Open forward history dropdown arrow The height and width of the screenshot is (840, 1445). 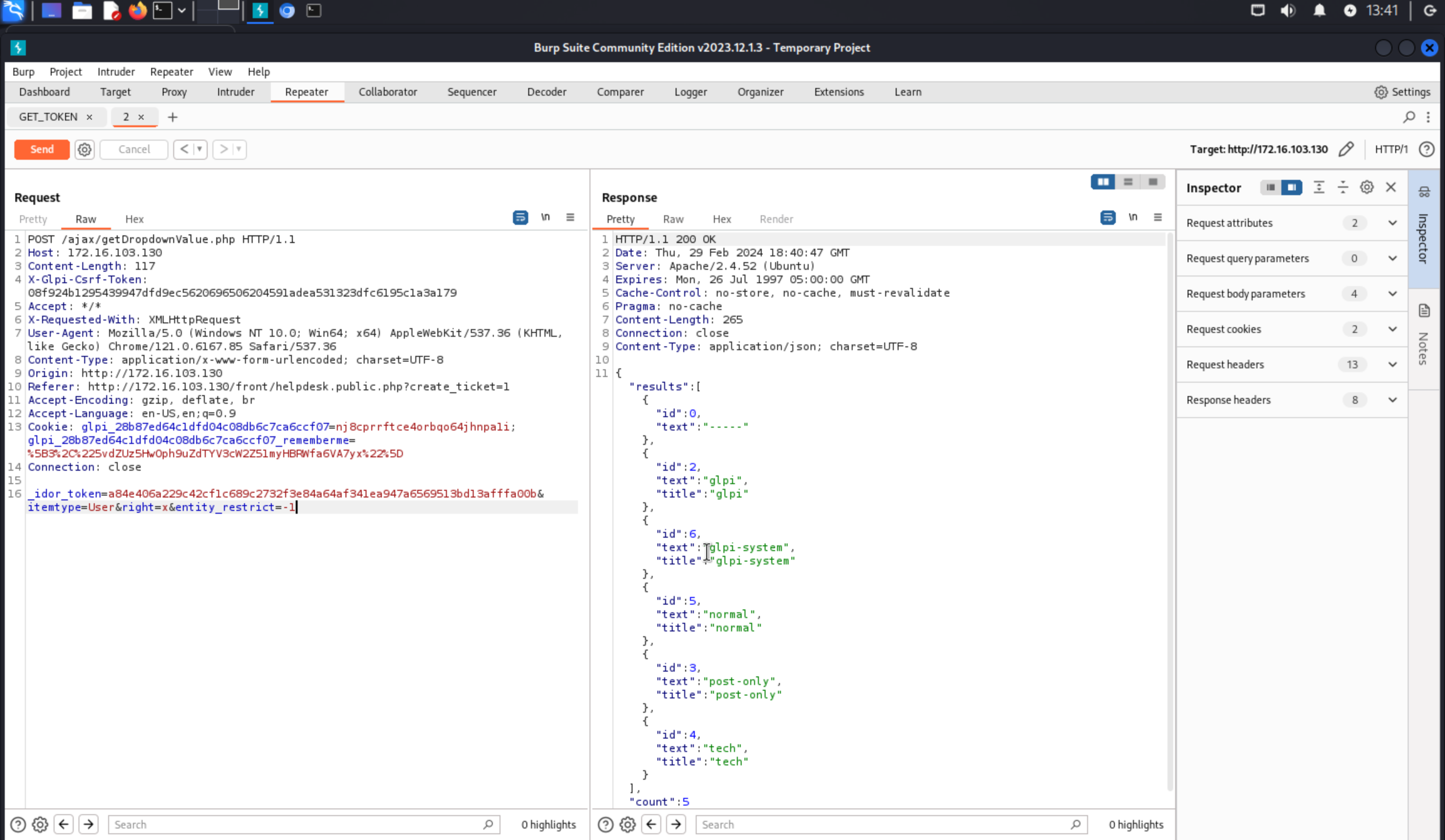coord(239,149)
